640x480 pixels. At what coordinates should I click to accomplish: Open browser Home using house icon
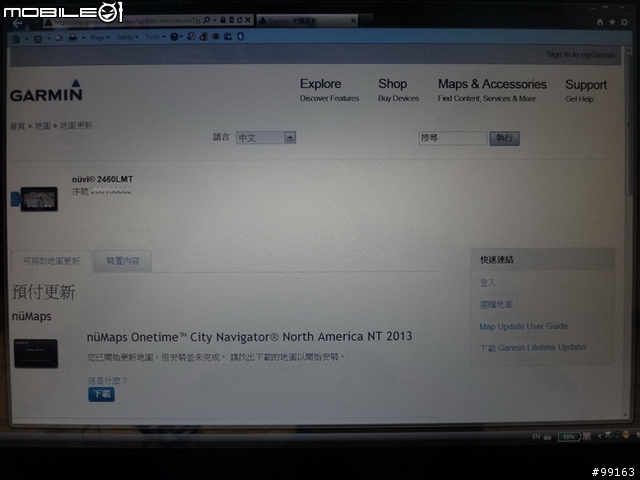pos(600,22)
